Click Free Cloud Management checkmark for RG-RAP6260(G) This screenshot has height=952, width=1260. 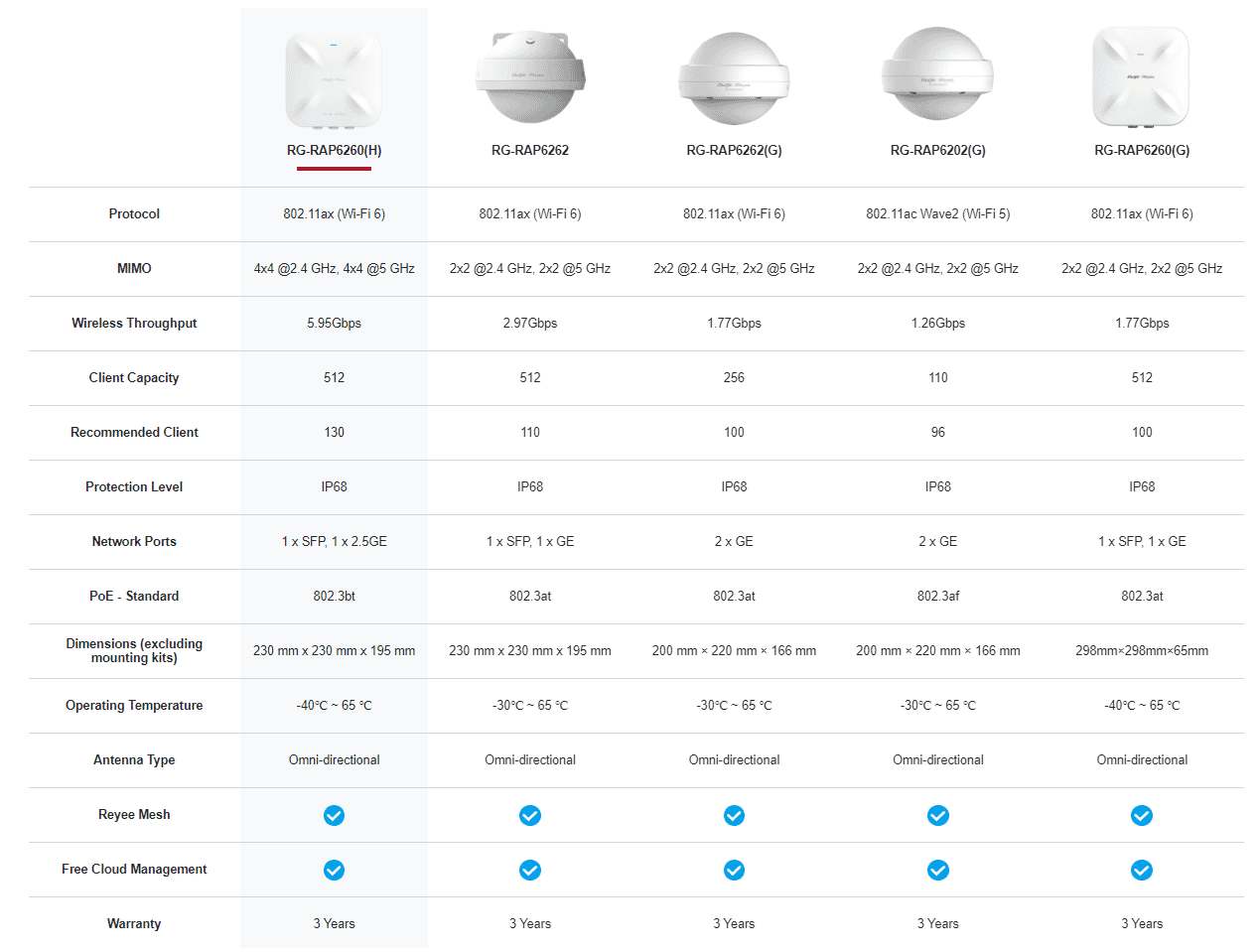pyautogui.click(x=1142, y=870)
